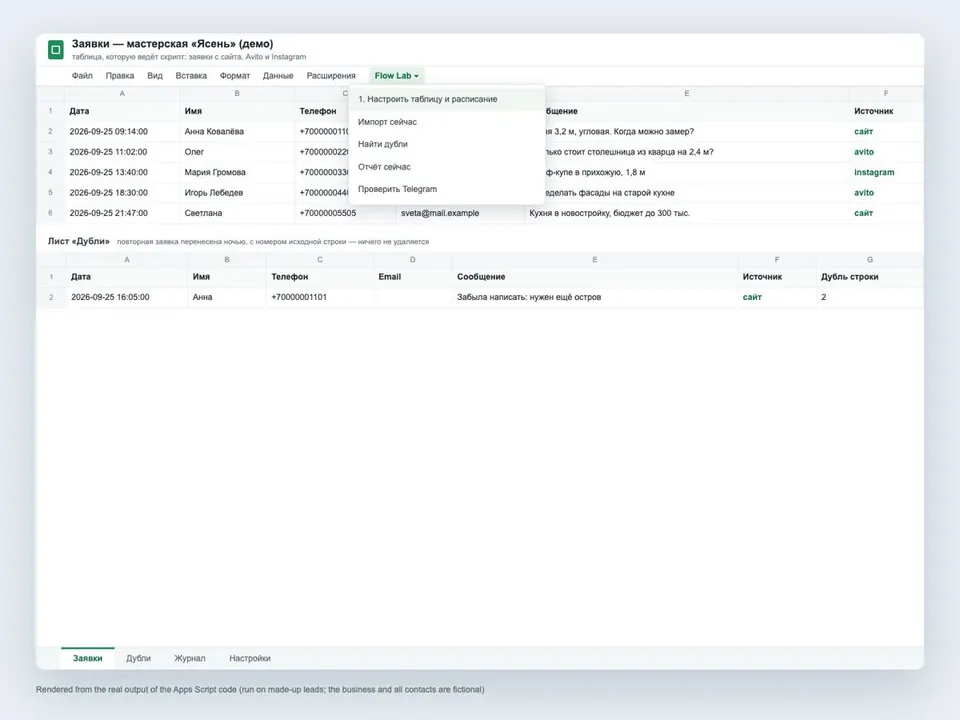Screen dimensions: 960x720
Task: Select cell with Мария Громова
Action: 237,172
